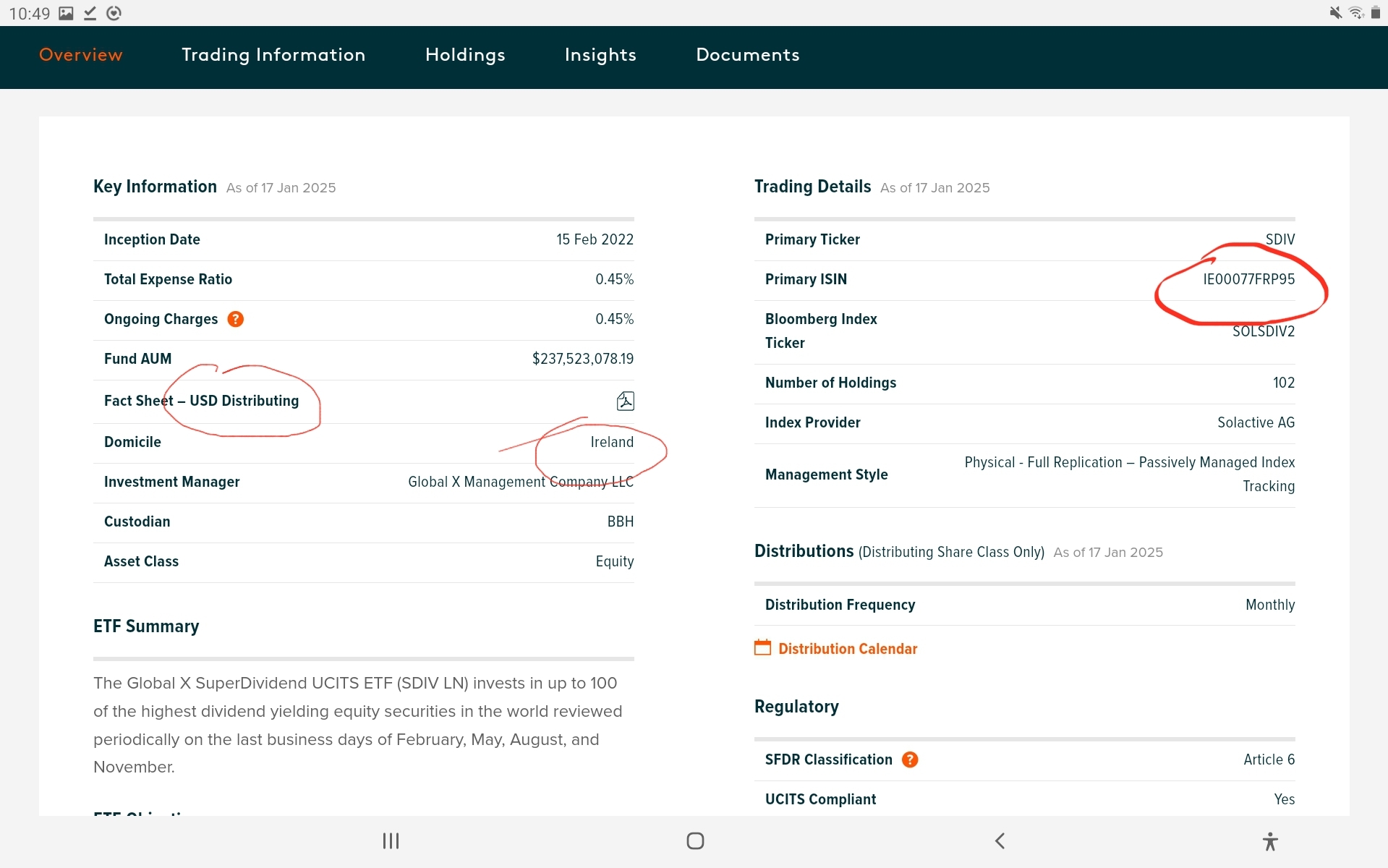
Task: Click SFDR Classification help icon
Action: click(x=910, y=759)
